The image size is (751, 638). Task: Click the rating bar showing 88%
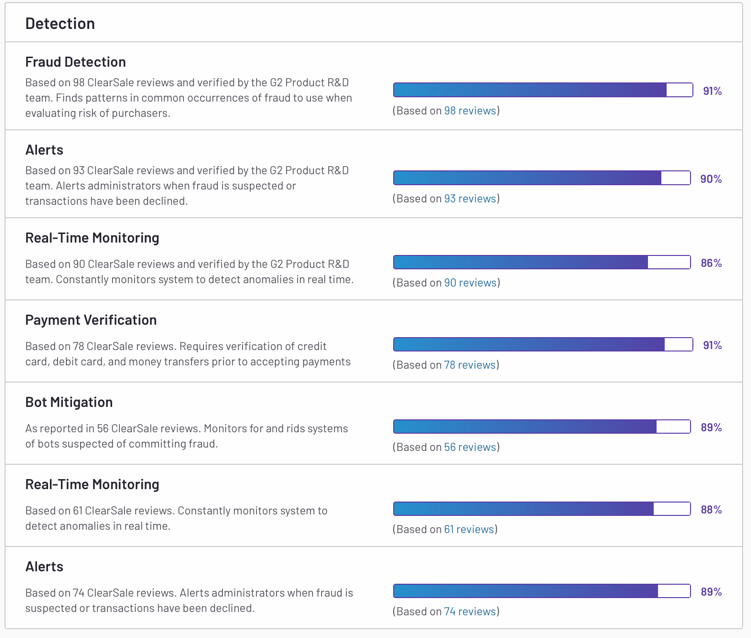coord(542,509)
